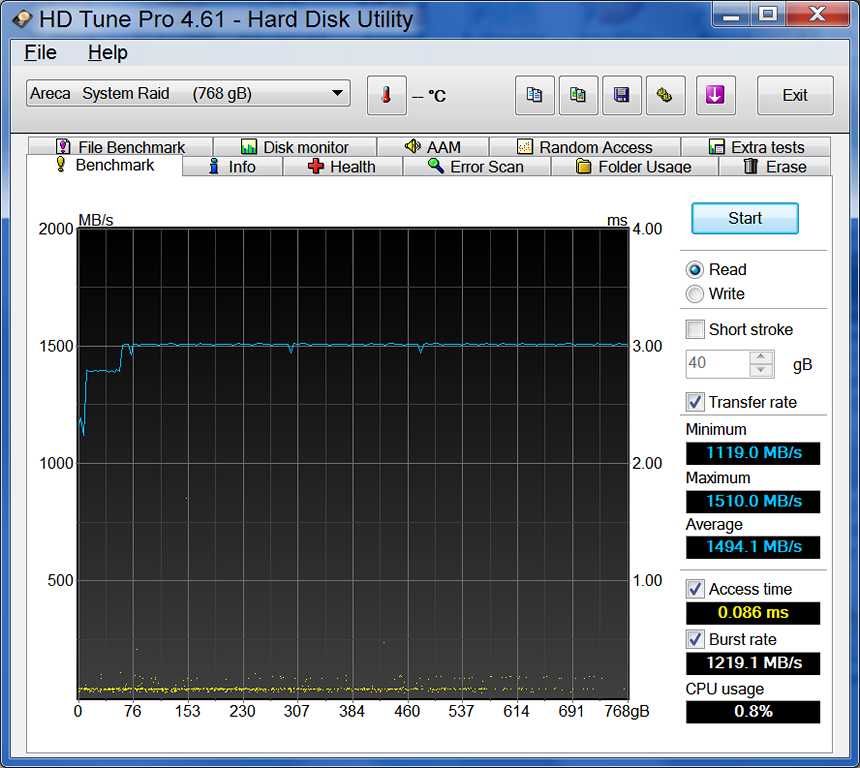Open the Help menu
Viewport: 860px width, 768px height.
point(108,53)
